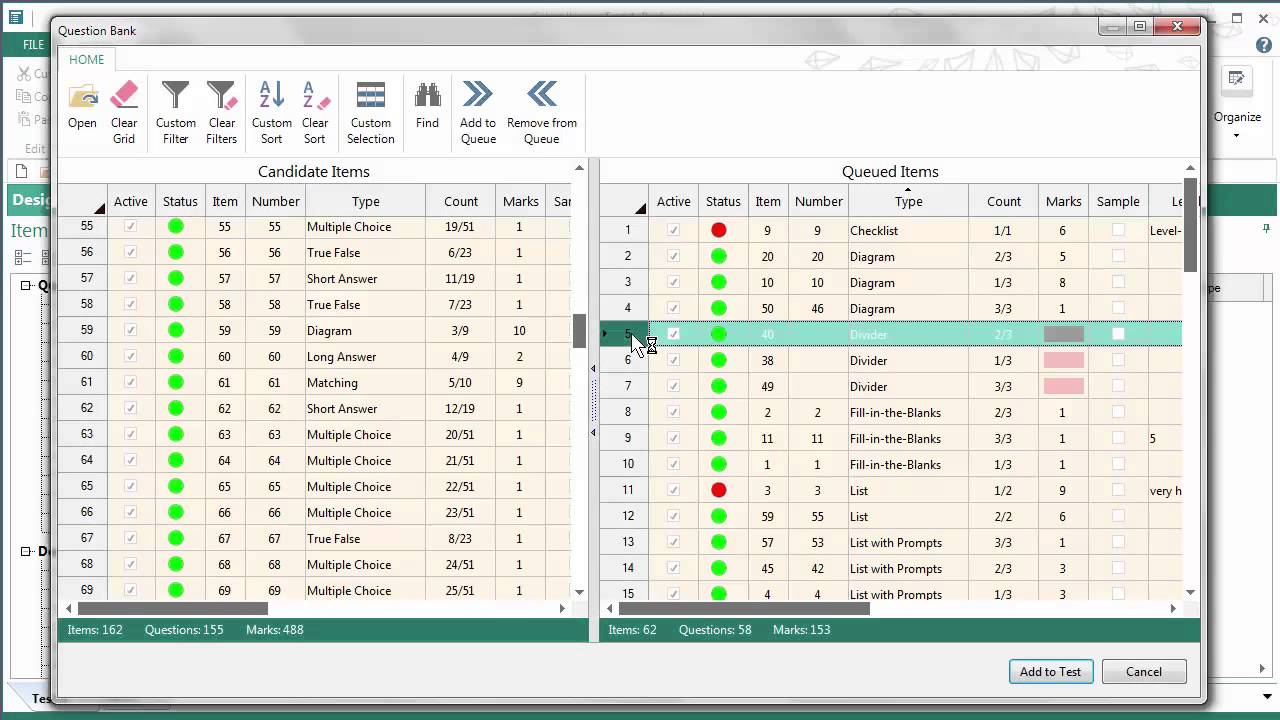Click the green status dot for candidate item 59
Image resolution: width=1280 pixels, height=720 pixels.
(176, 331)
